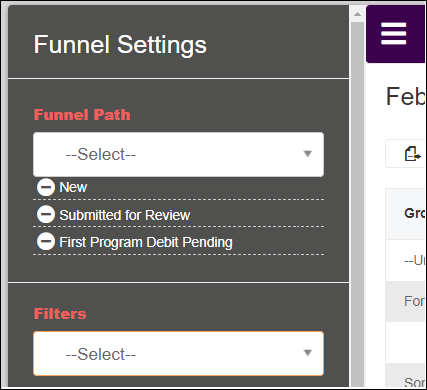Click the settings panel vertical scrollbar track

click(x=357, y=203)
